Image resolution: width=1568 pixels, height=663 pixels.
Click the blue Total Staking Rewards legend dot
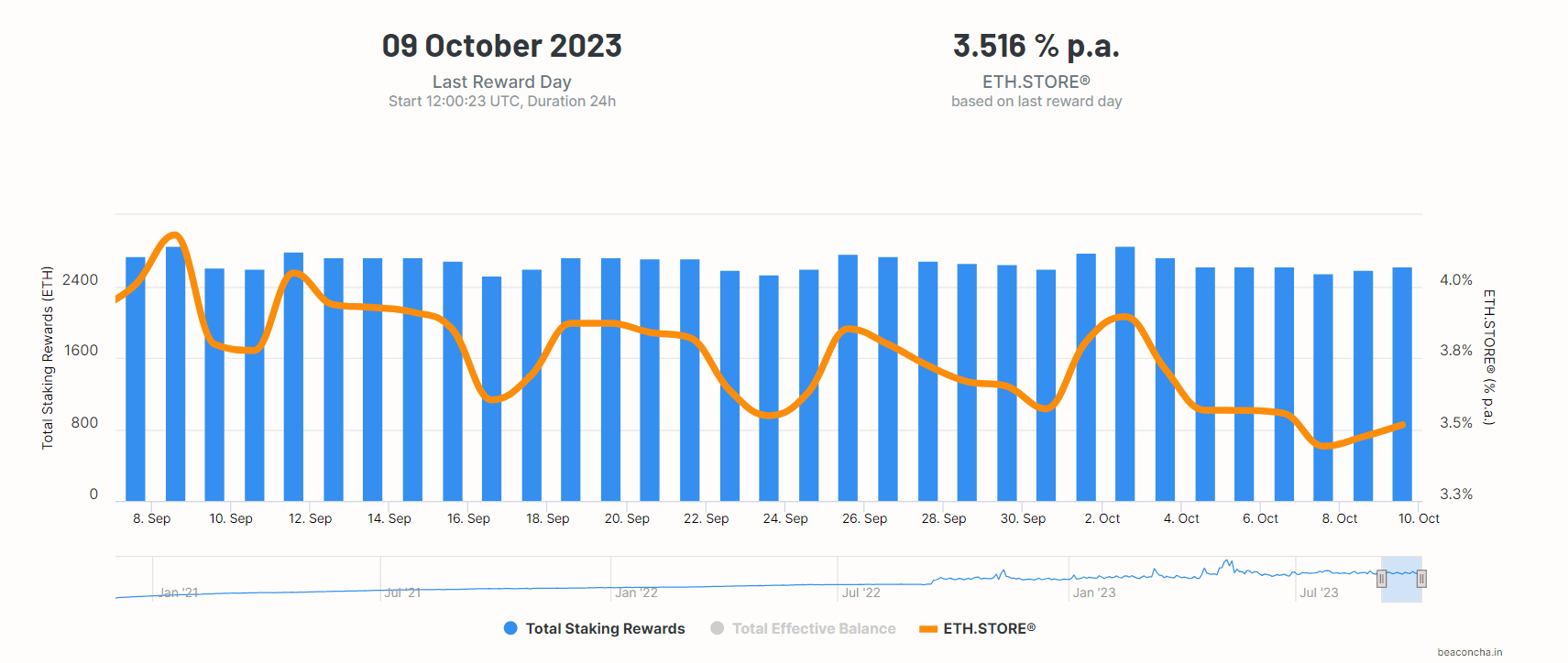click(510, 628)
